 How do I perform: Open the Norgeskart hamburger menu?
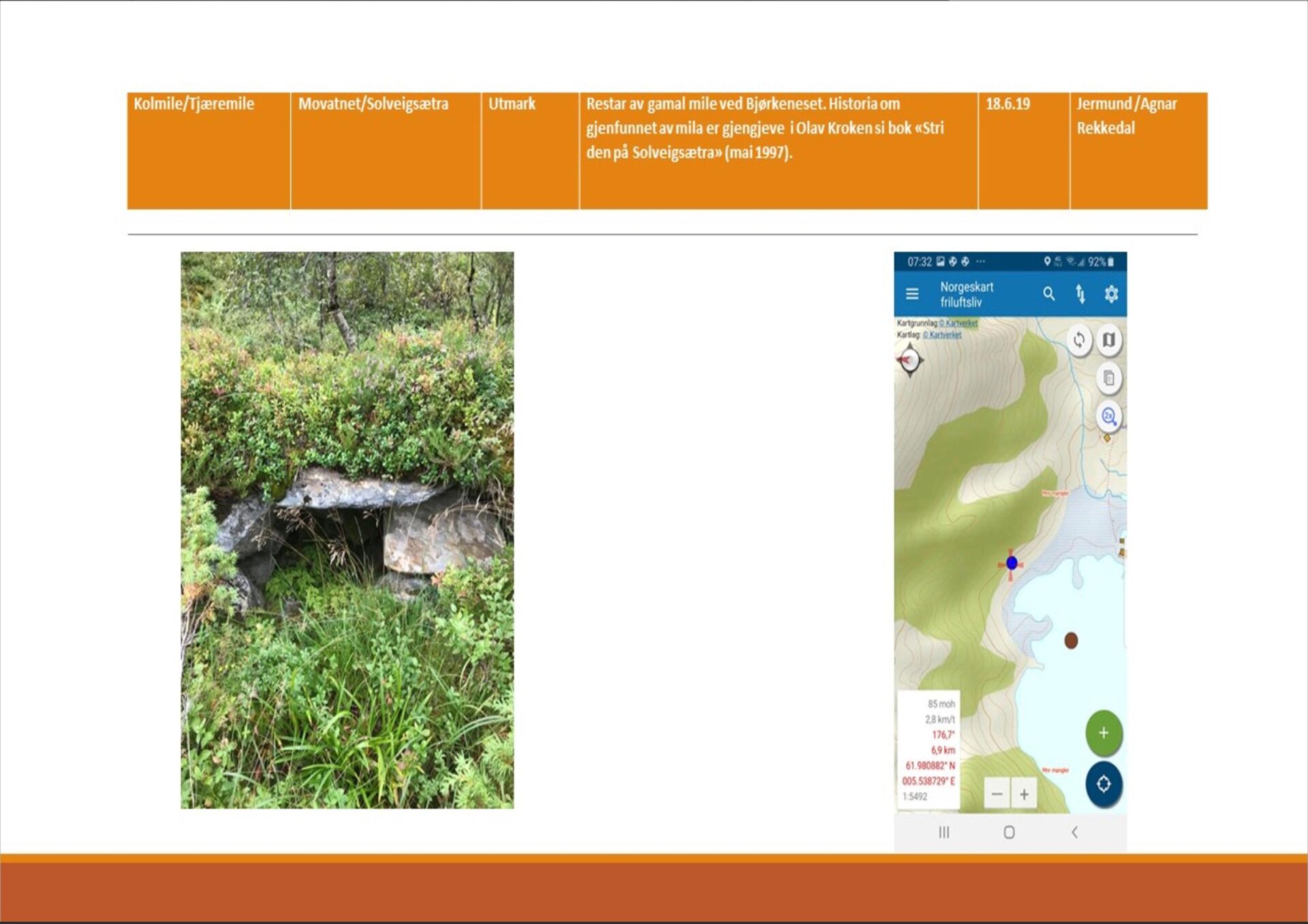(x=912, y=294)
